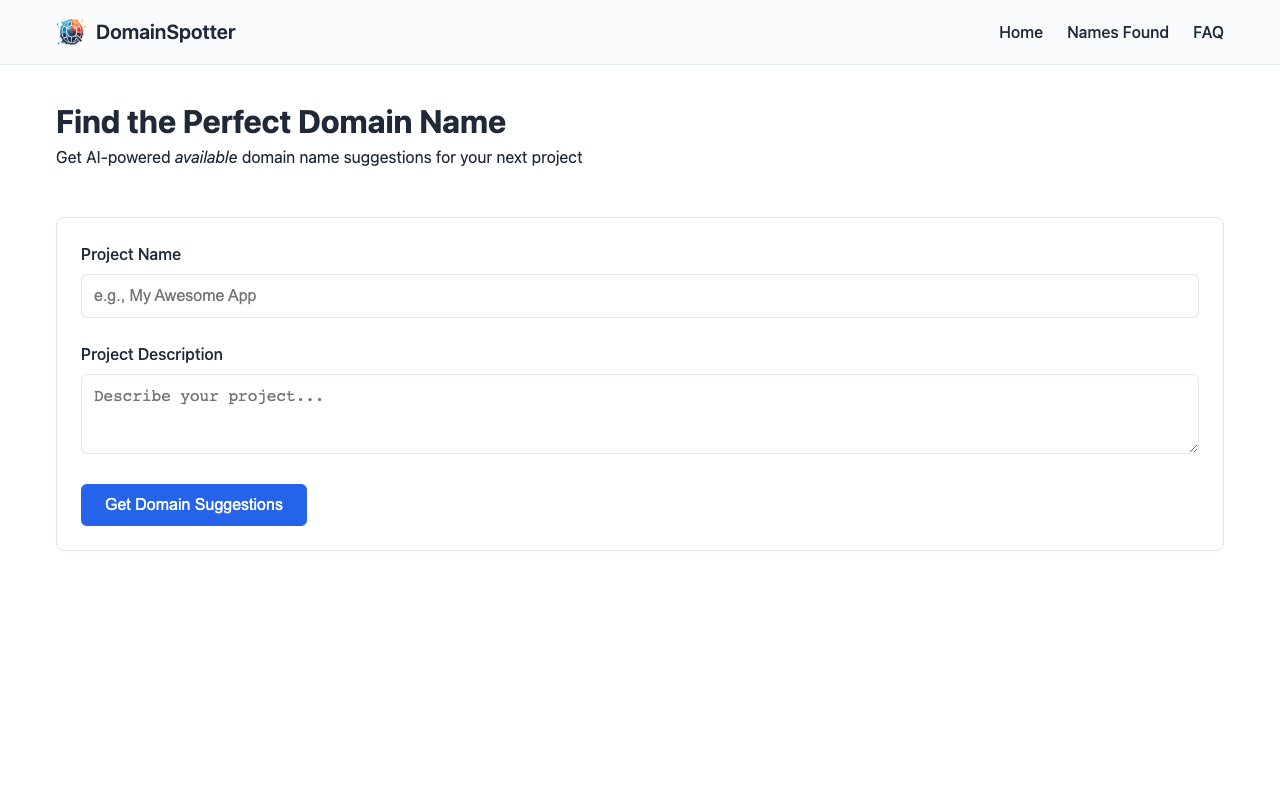Open the FAQ page
Image resolution: width=1280 pixels, height=800 pixels.
tap(1208, 32)
